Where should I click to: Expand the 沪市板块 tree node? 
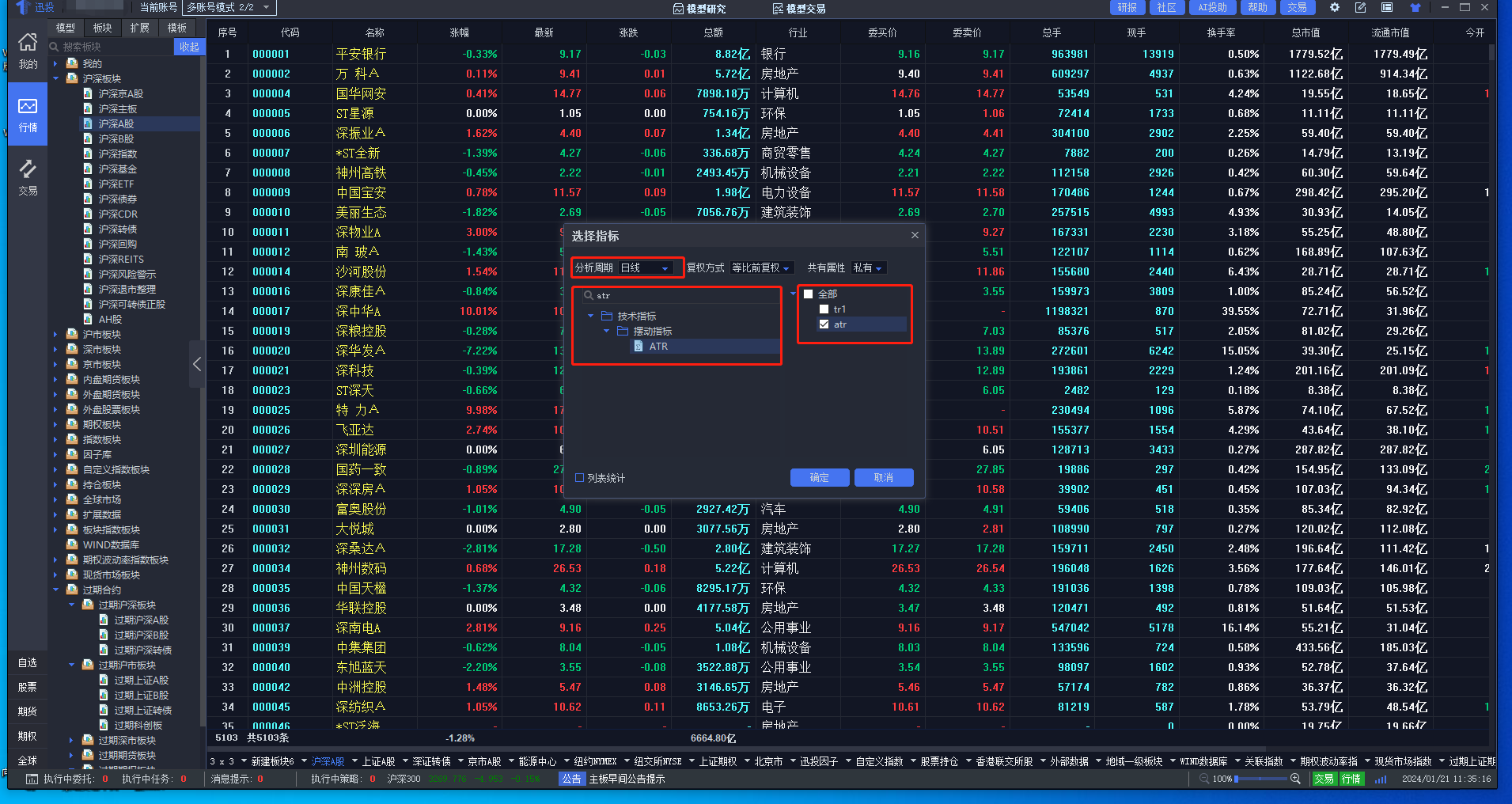55,334
